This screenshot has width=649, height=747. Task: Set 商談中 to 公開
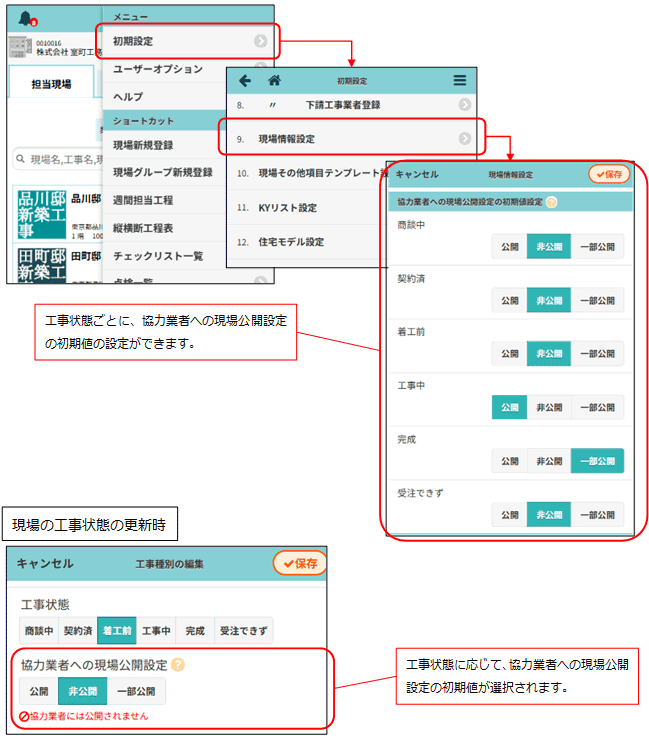509,246
